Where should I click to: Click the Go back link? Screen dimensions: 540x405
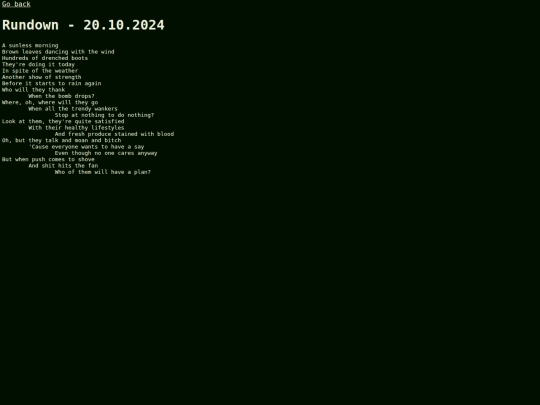tap(16, 4)
